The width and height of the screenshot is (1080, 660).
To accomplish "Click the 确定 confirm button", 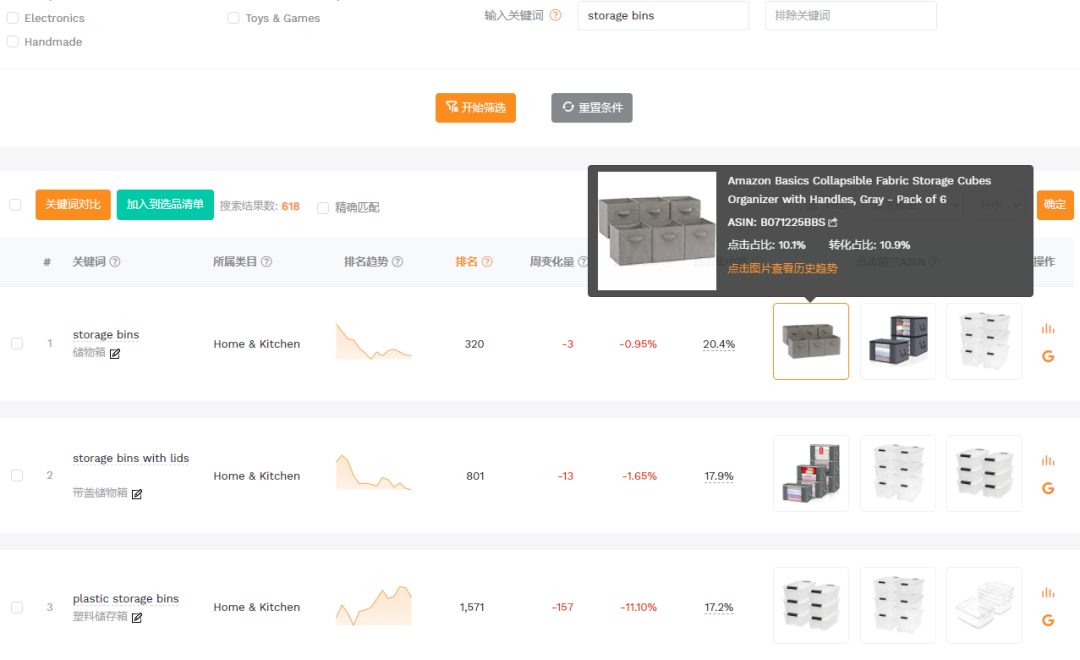I will coord(1055,205).
